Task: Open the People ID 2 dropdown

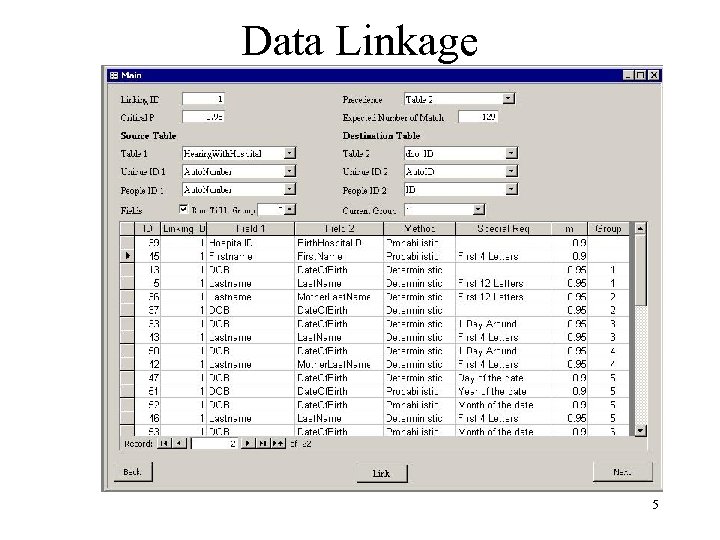Action: tap(511, 189)
